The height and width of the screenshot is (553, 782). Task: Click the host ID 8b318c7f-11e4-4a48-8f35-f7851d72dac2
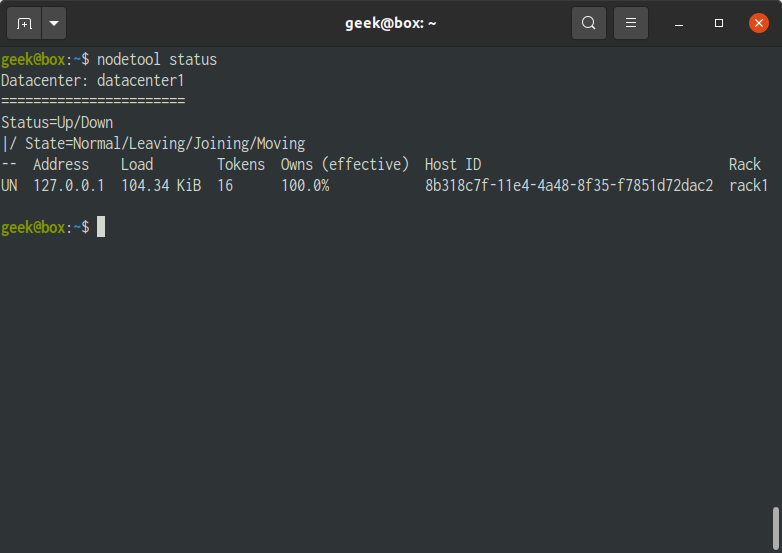coord(569,185)
